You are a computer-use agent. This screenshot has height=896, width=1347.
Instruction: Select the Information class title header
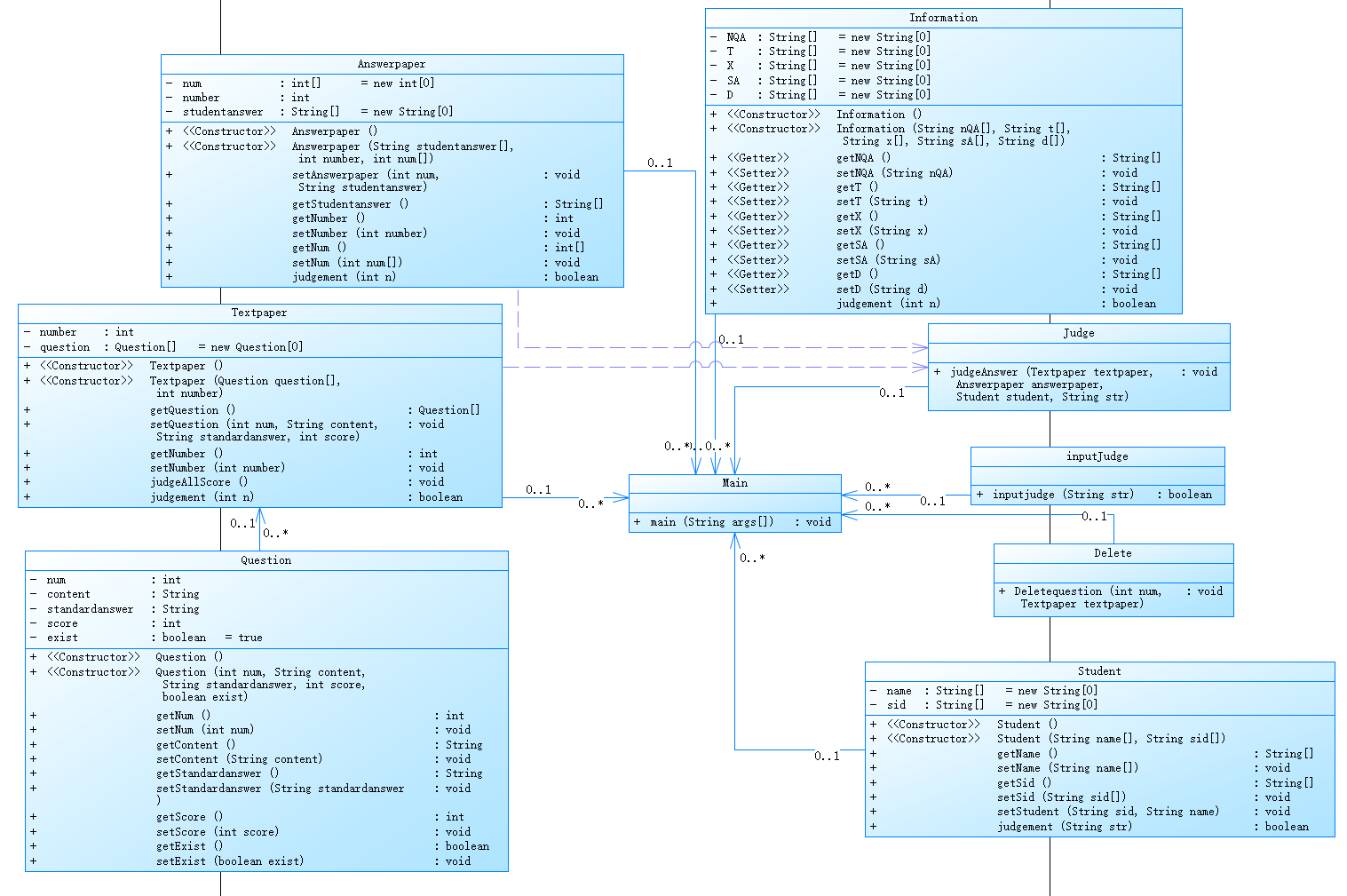pyautogui.click(x=943, y=18)
